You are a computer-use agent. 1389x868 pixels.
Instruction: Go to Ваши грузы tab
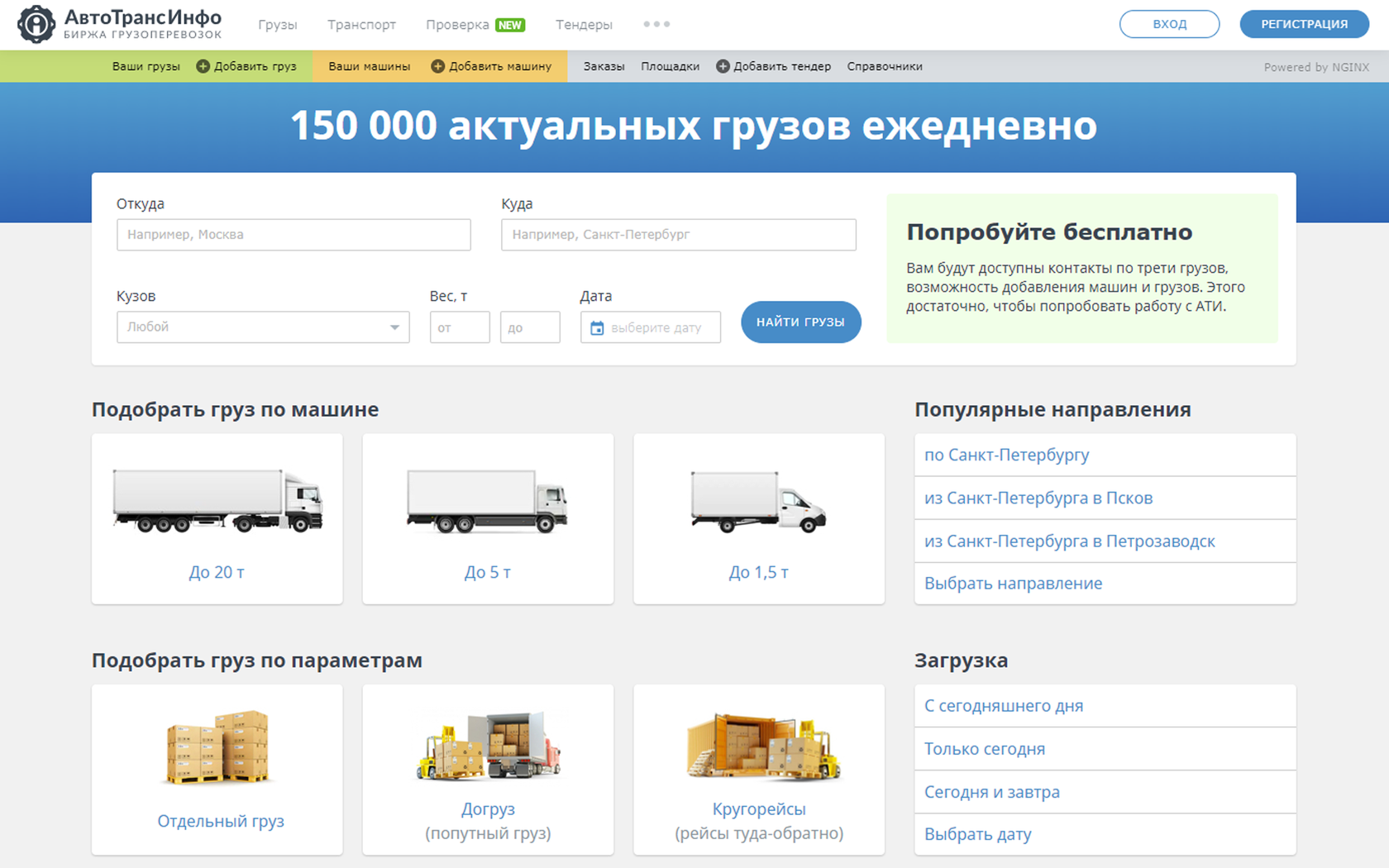coord(146,66)
